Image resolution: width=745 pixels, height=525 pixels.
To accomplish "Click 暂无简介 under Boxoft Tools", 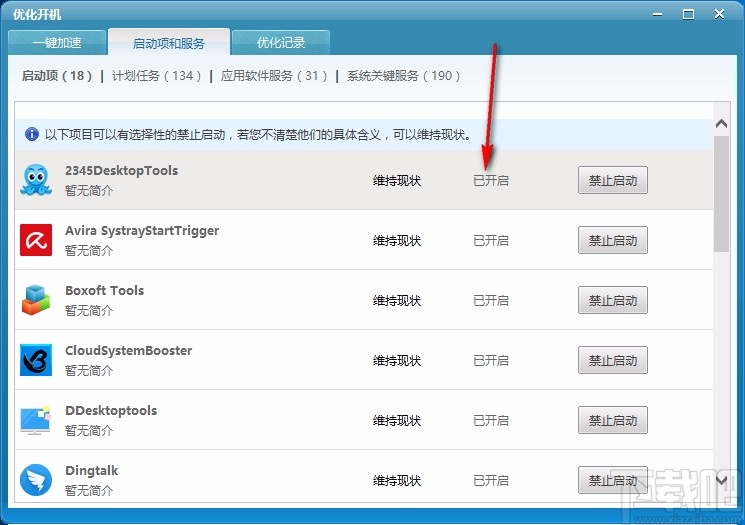I will click(89, 311).
